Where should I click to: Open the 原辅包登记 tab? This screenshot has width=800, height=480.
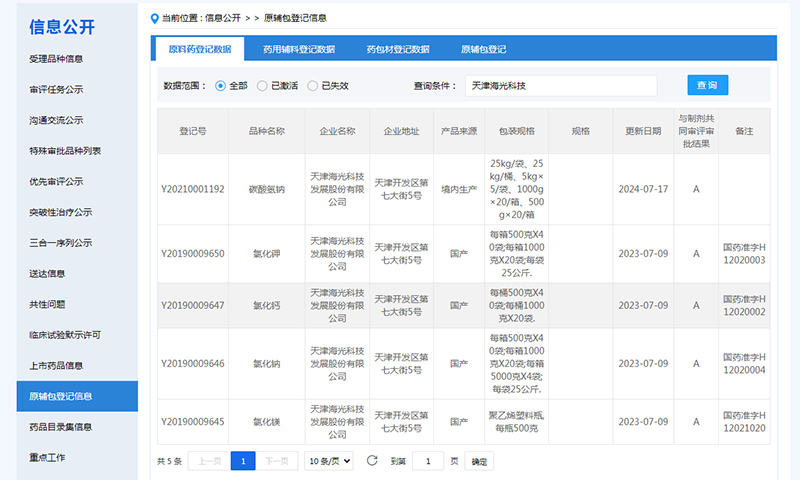pos(483,48)
